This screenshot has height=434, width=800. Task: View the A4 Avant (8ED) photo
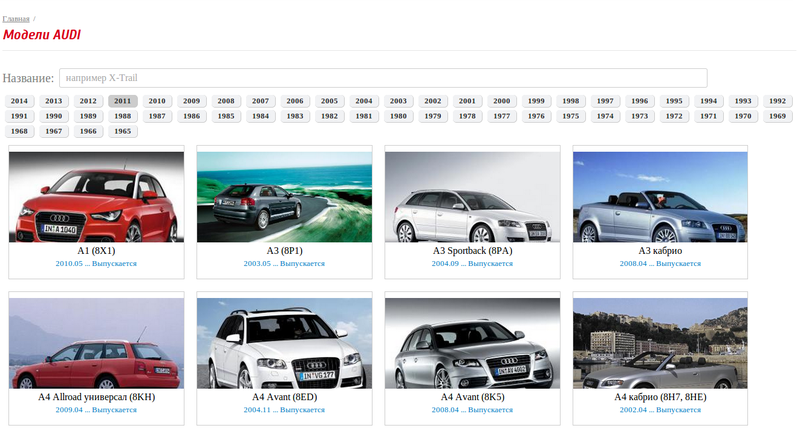284,343
